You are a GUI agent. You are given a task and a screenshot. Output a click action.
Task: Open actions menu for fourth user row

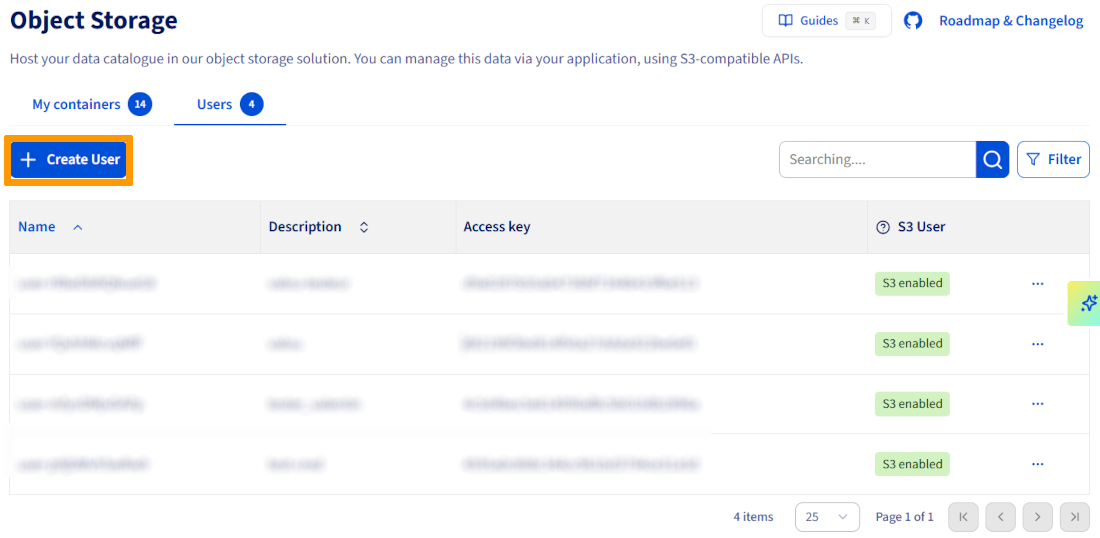pos(1037,464)
